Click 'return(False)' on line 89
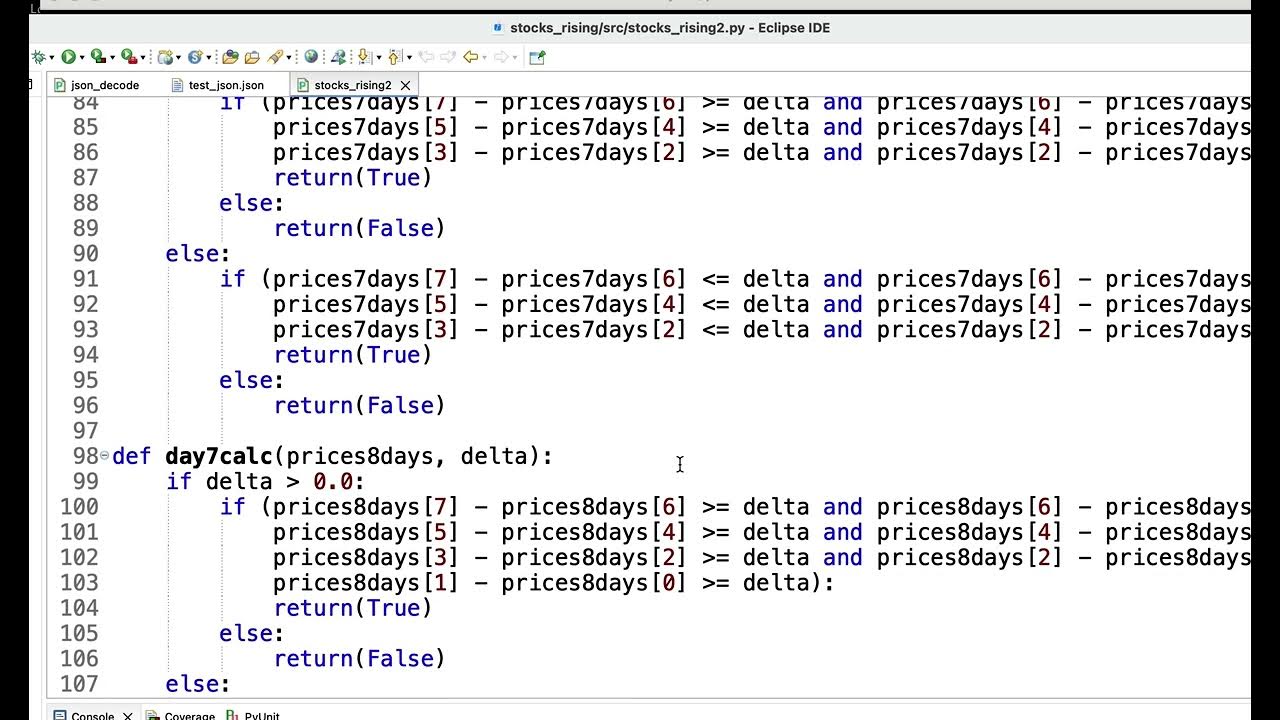Viewport: 1280px width, 720px height. click(x=360, y=228)
